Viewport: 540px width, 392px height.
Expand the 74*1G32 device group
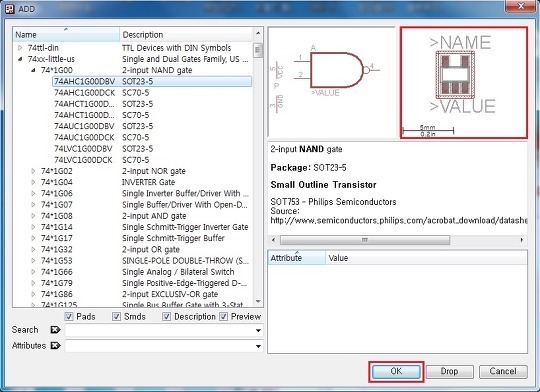pos(33,249)
